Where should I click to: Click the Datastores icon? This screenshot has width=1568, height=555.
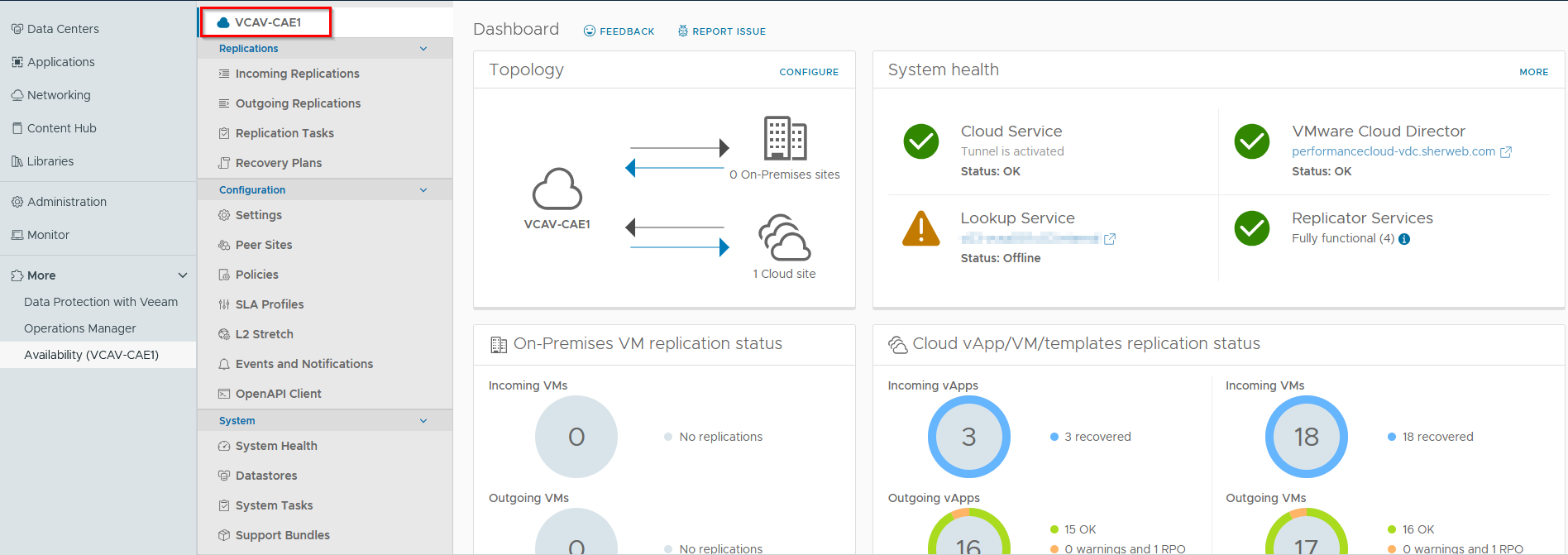224,476
